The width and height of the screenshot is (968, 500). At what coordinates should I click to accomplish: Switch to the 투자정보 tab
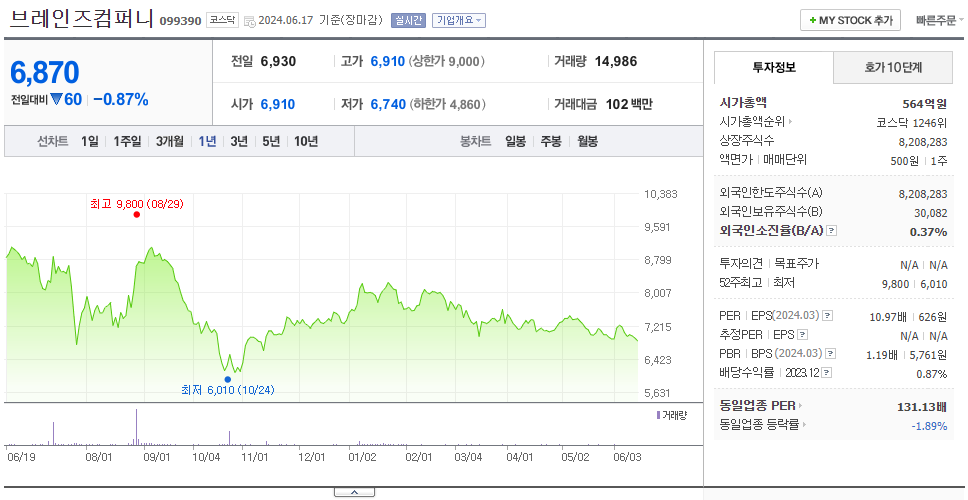pyautogui.click(x=774, y=67)
